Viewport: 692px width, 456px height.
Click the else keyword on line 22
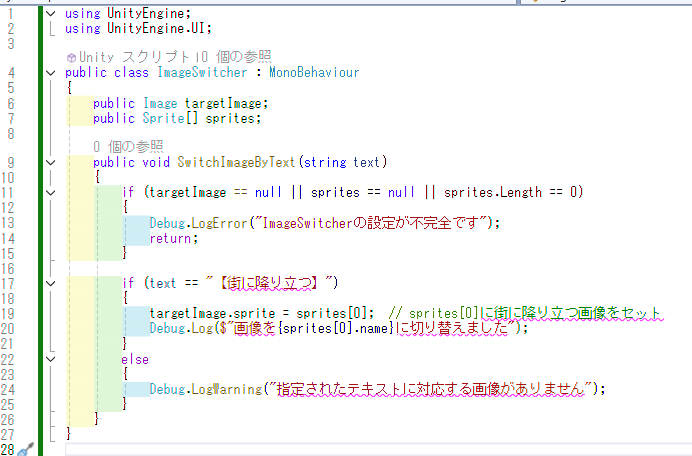pos(135,359)
